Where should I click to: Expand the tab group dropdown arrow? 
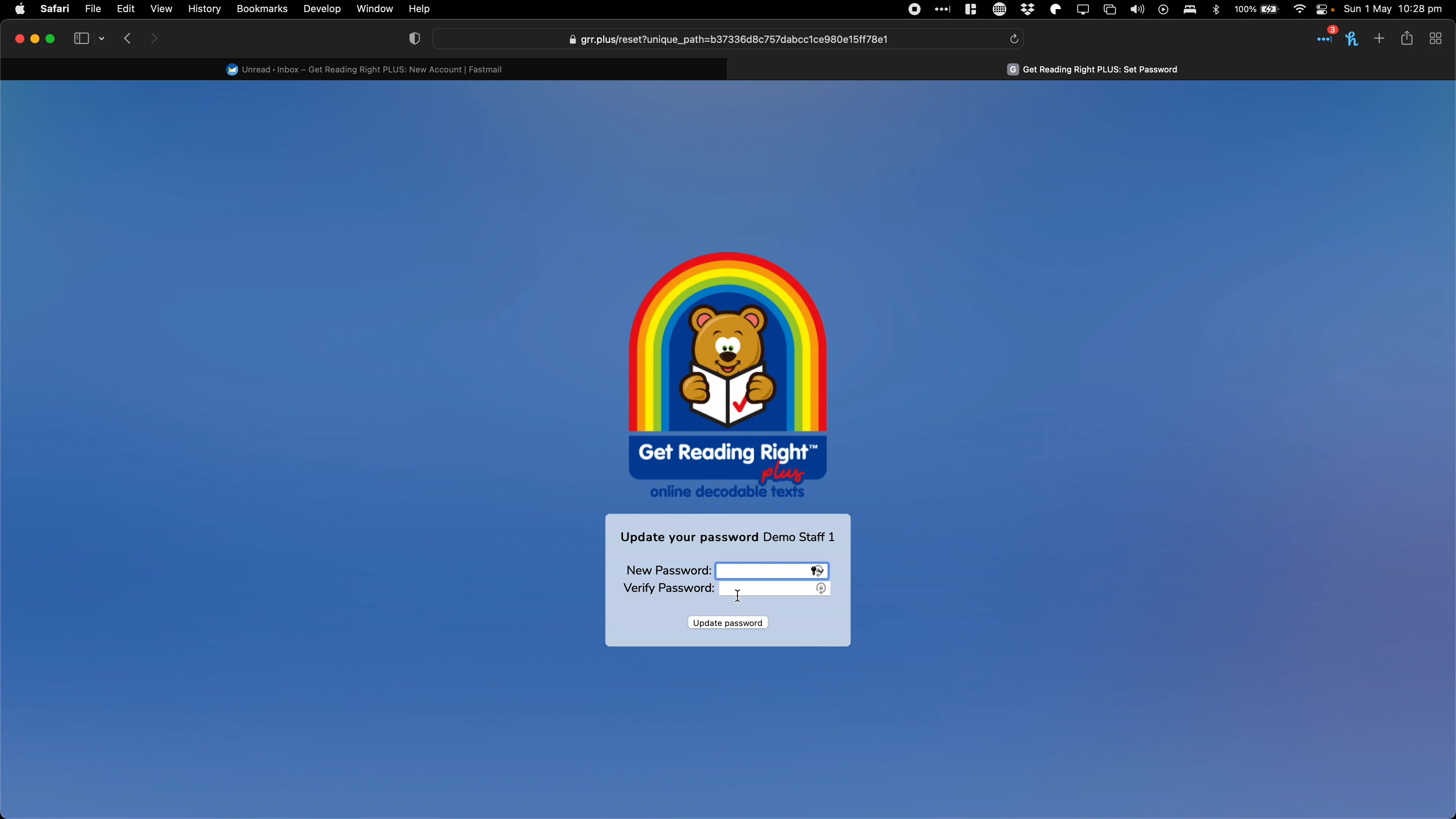coord(102,39)
